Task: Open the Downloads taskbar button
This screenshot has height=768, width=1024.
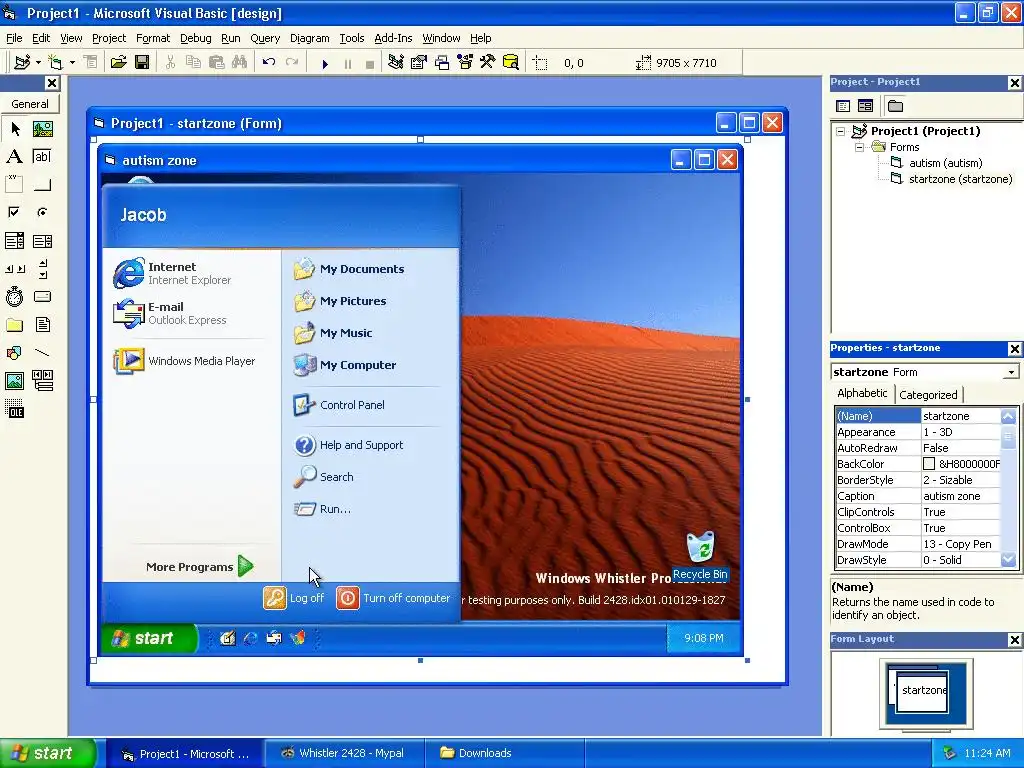Action: click(504, 753)
